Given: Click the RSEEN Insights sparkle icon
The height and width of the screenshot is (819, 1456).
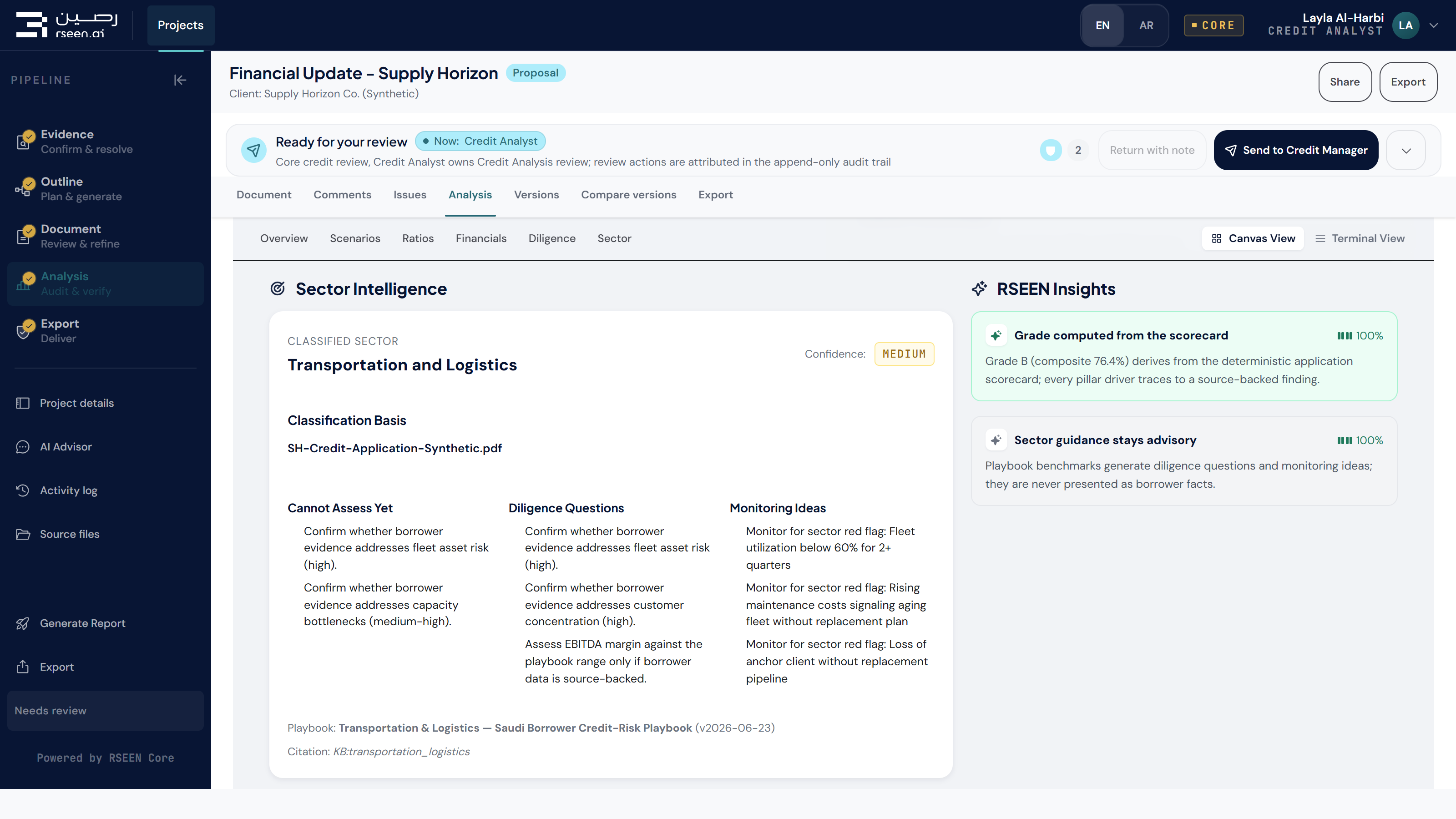Looking at the screenshot, I should point(980,289).
